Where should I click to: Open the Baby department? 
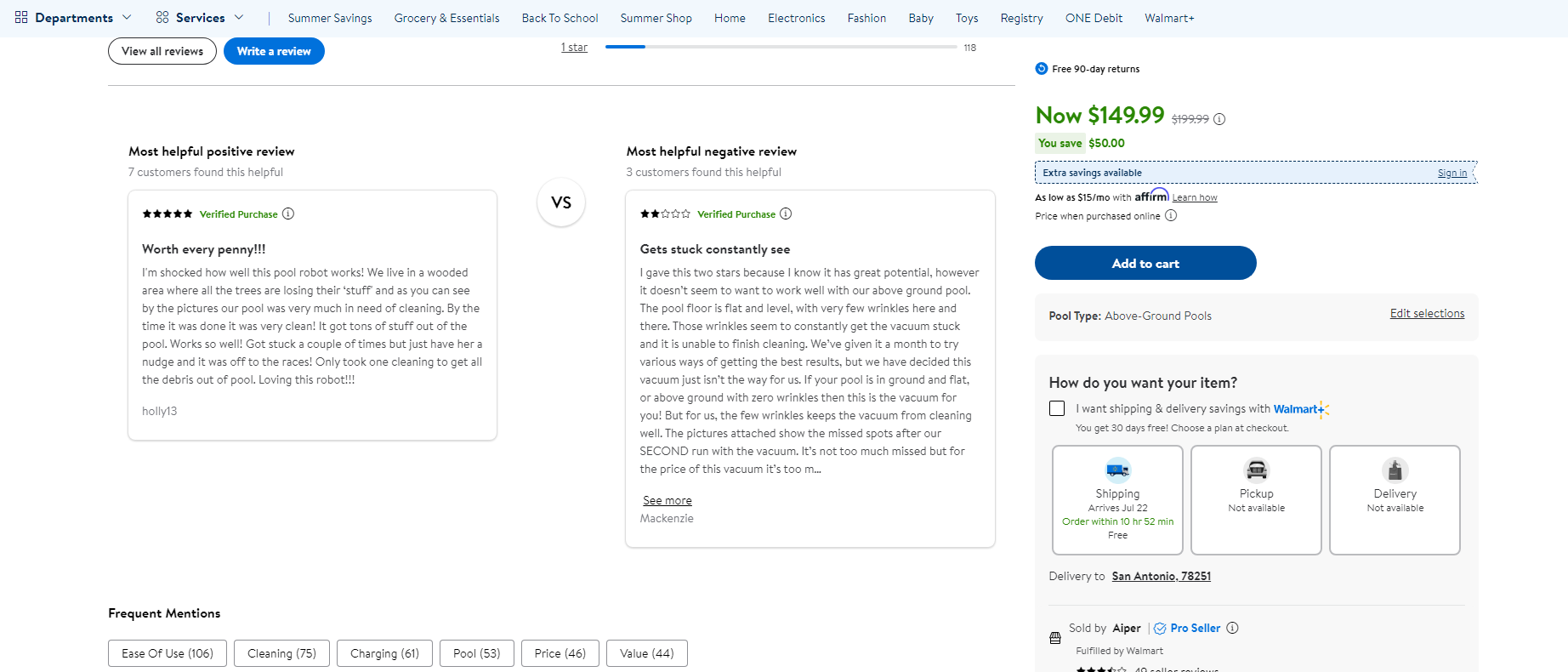921,18
